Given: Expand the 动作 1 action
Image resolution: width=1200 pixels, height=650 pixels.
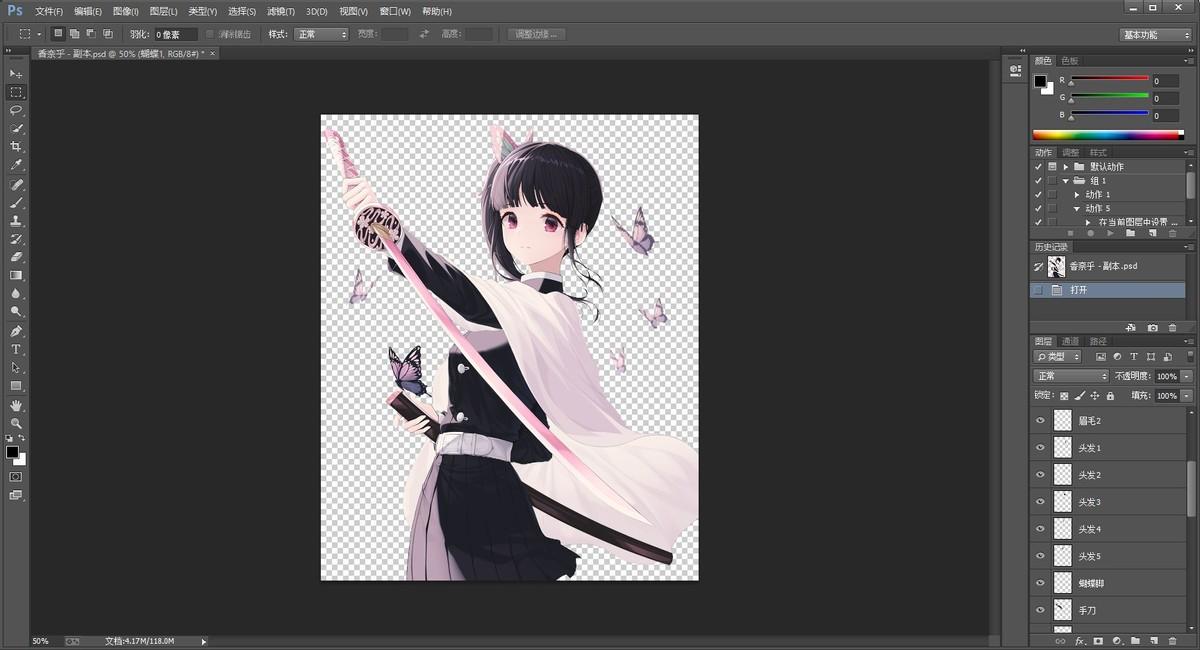Looking at the screenshot, I should tap(1077, 194).
